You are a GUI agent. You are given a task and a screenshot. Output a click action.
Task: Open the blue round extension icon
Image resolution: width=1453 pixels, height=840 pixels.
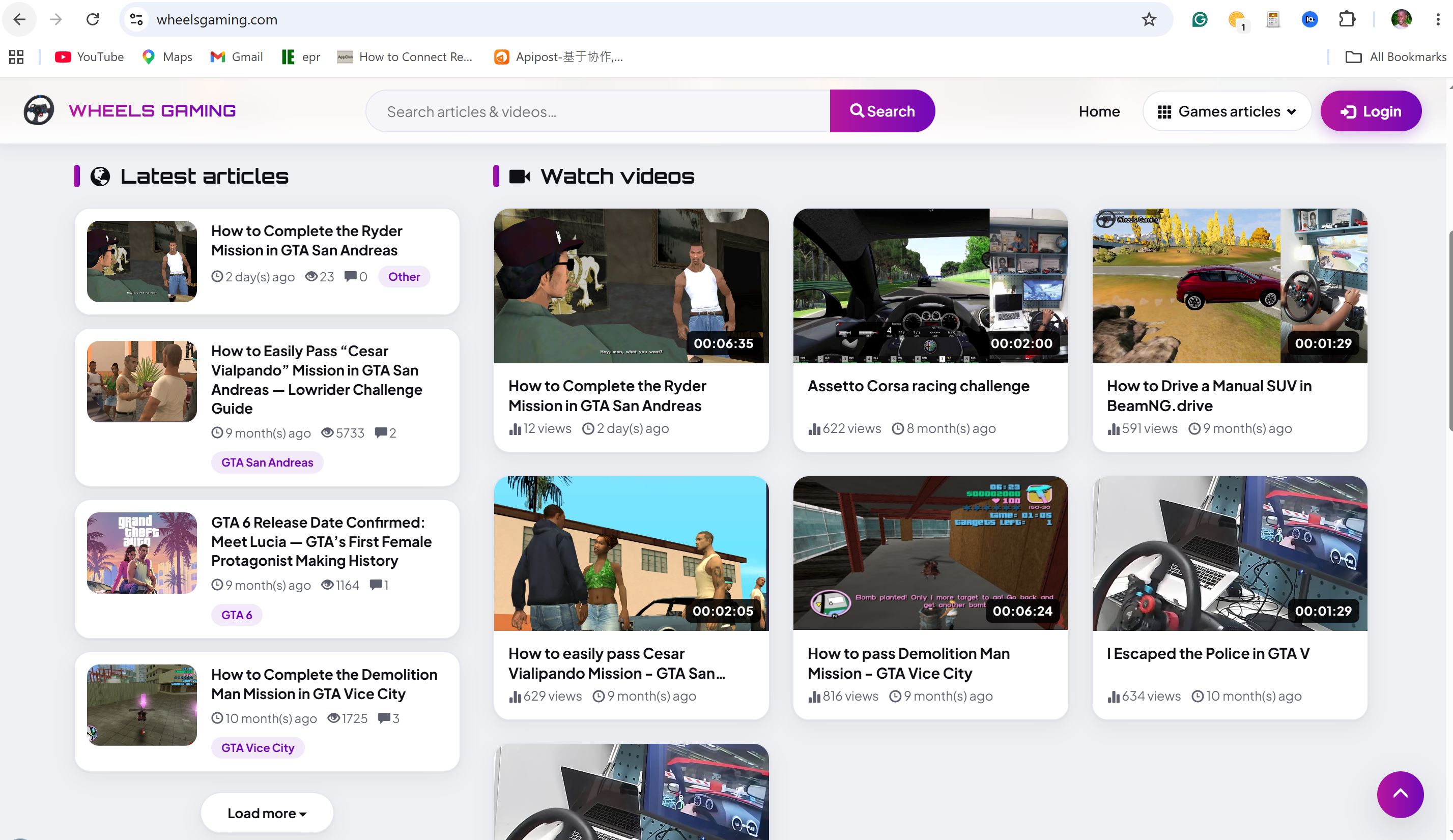pyautogui.click(x=1309, y=20)
